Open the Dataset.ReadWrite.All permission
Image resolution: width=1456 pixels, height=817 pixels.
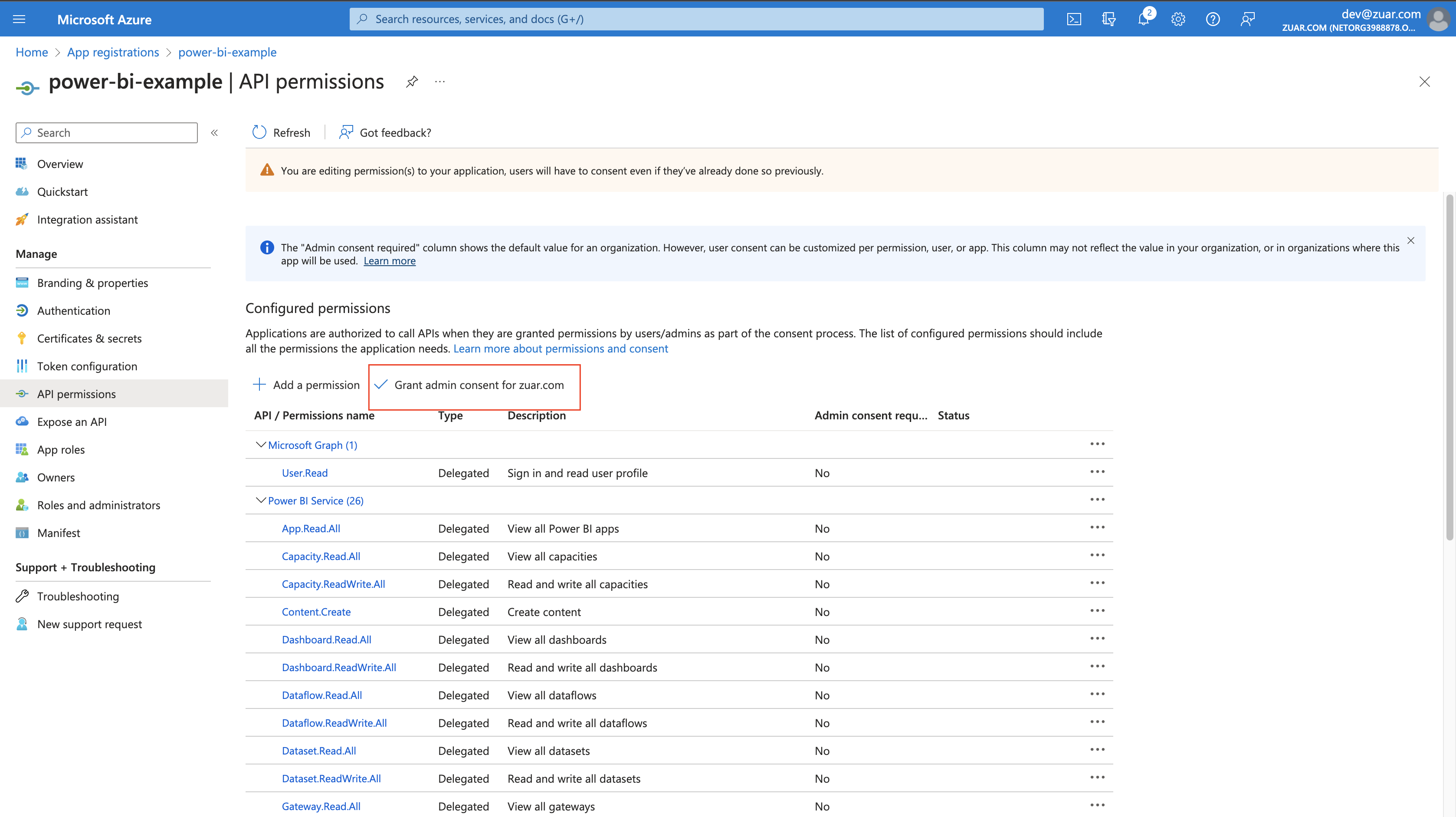[x=331, y=778]
